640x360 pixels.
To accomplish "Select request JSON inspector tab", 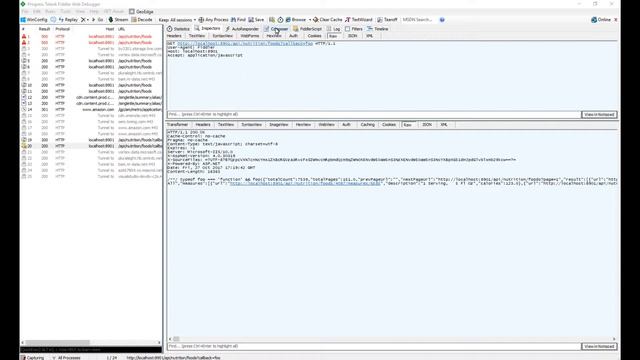I will pos(352,36).
